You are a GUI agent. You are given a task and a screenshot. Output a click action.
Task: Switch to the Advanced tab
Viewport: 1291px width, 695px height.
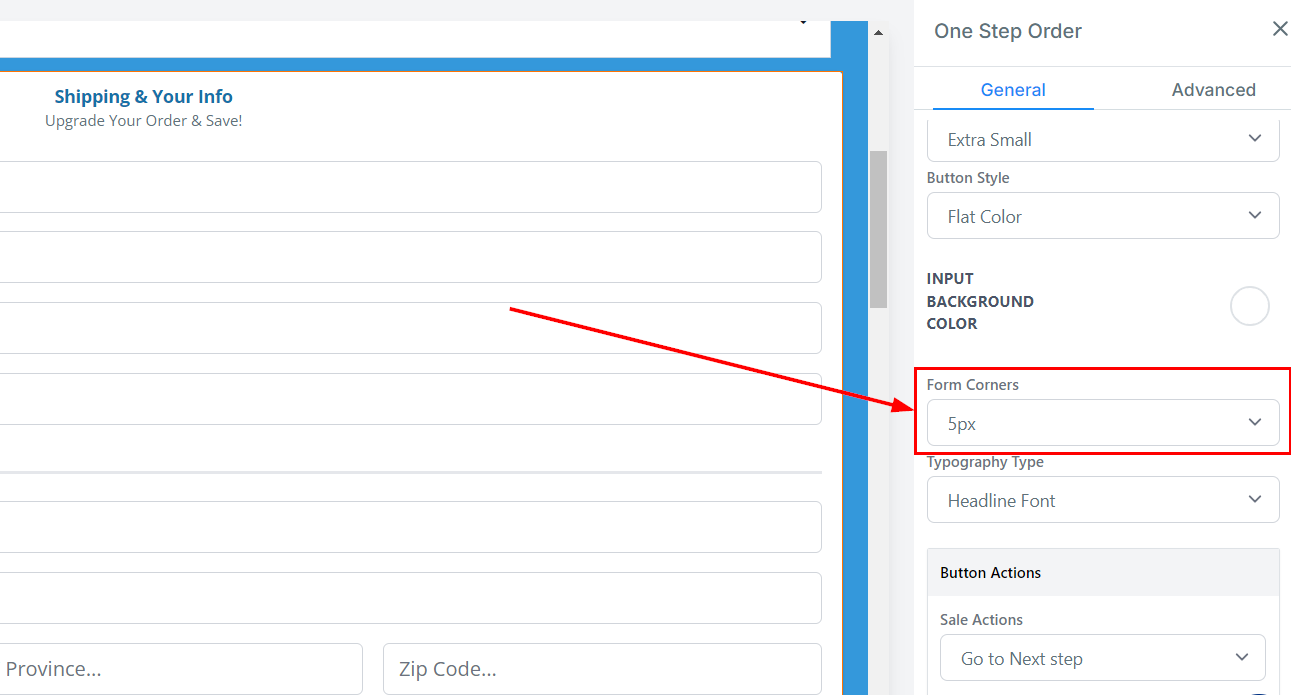[x=1213, y=90]
